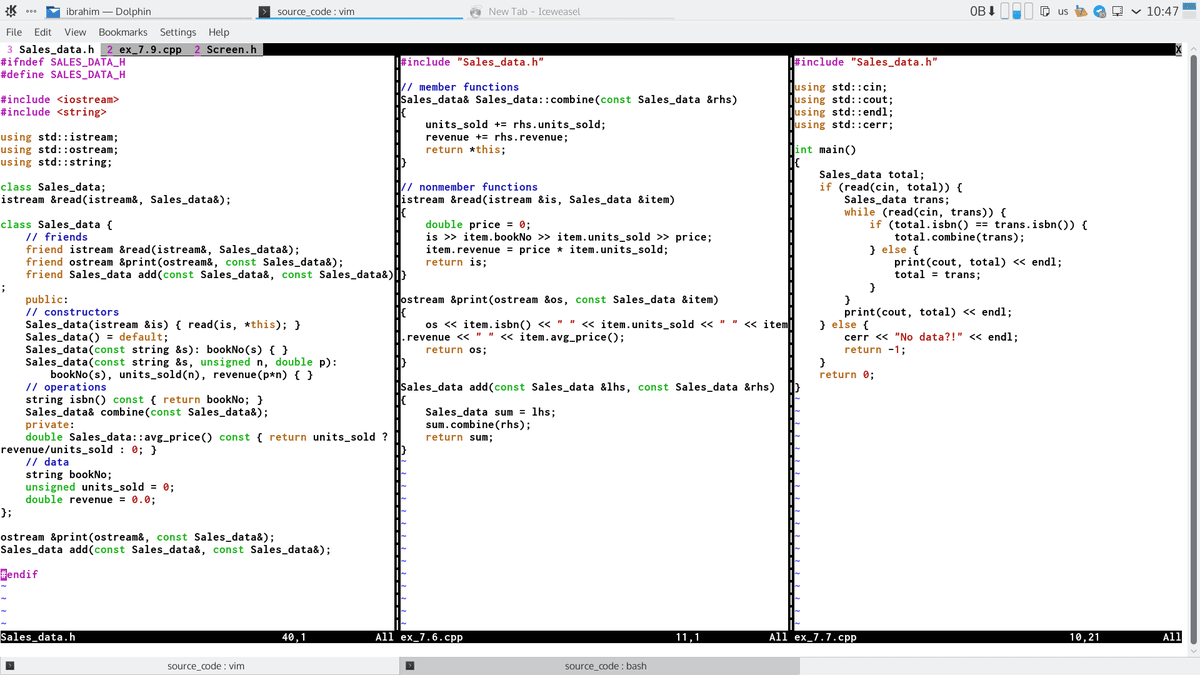The width and height of the screenshot is (1200, 675).
Task: Open the three-dots panel menu
Action: pyautogui.click(x=32, y=11)
